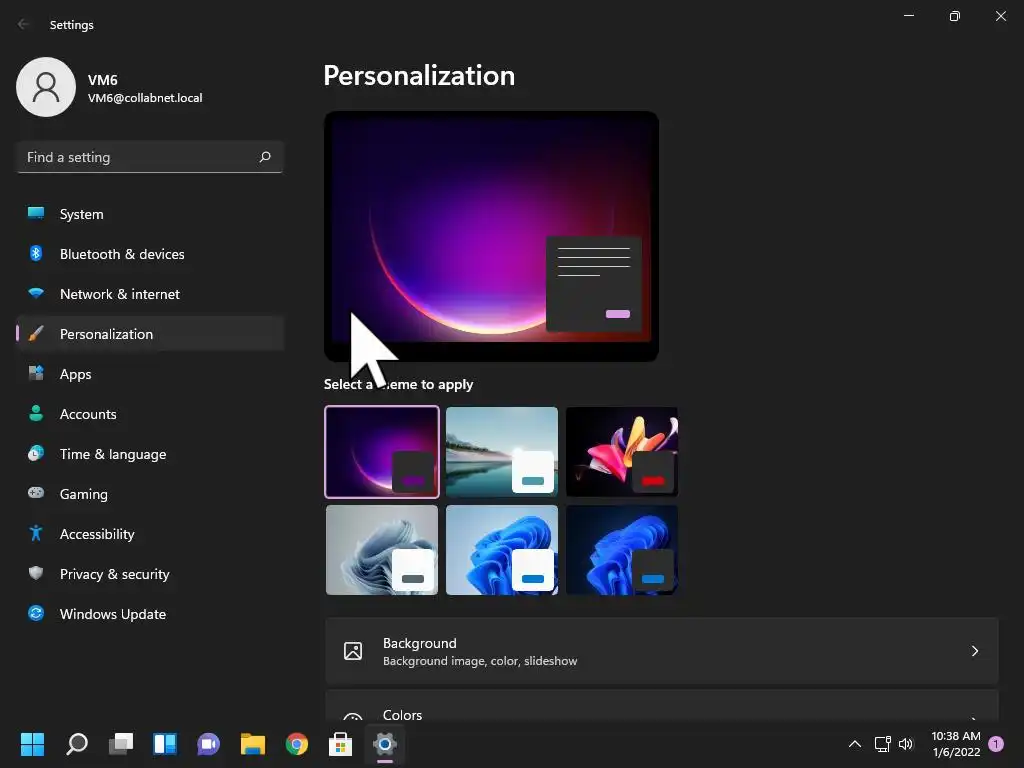Launch Teams Chat from taskbar

tap(208, 744)
